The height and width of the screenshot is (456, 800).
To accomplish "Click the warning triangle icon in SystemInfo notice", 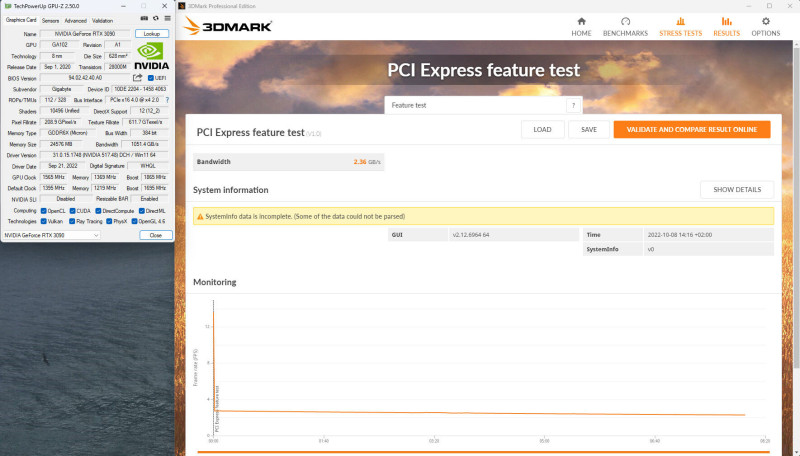I will tap(200, 217).
